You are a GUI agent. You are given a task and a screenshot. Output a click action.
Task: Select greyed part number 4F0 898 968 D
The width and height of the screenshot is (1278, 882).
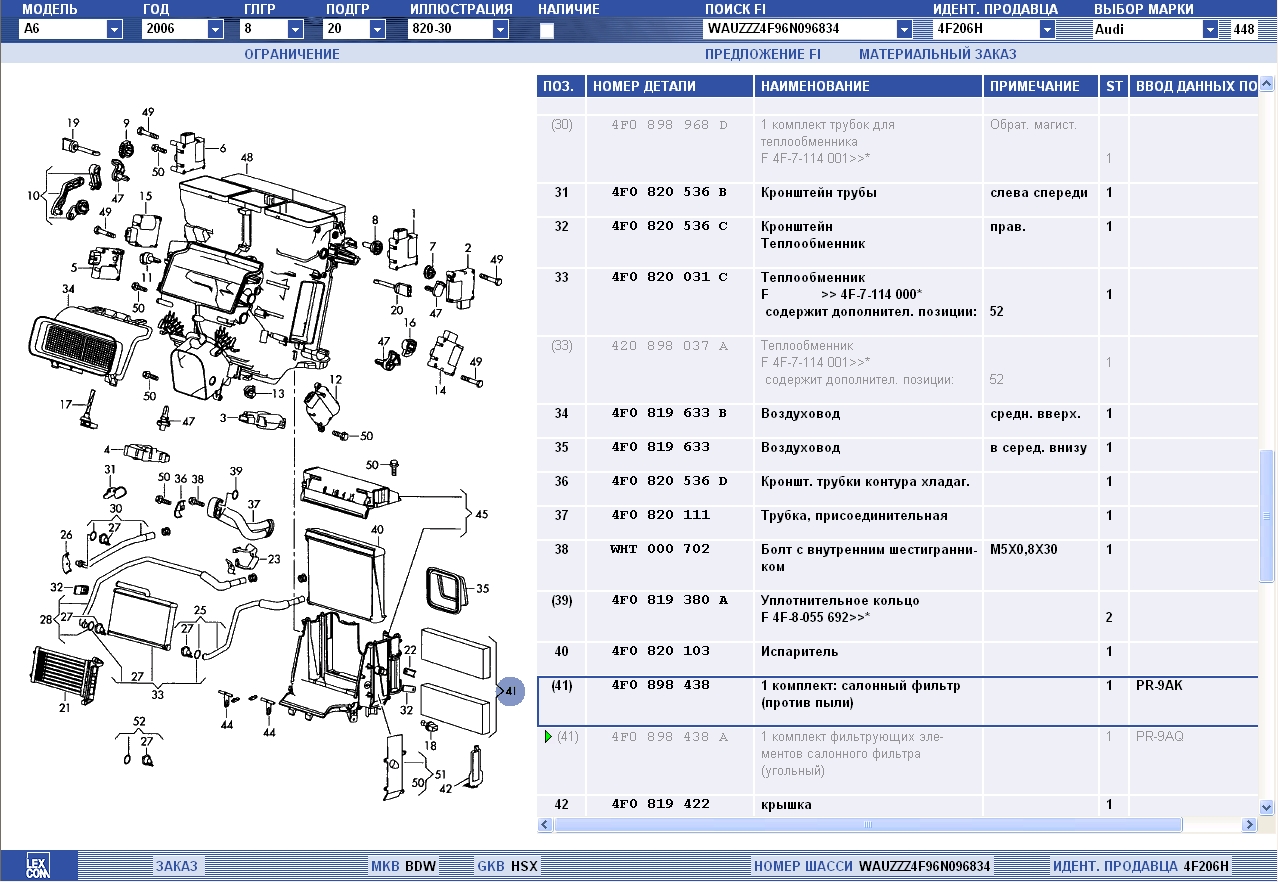click(x=669, y=126)
